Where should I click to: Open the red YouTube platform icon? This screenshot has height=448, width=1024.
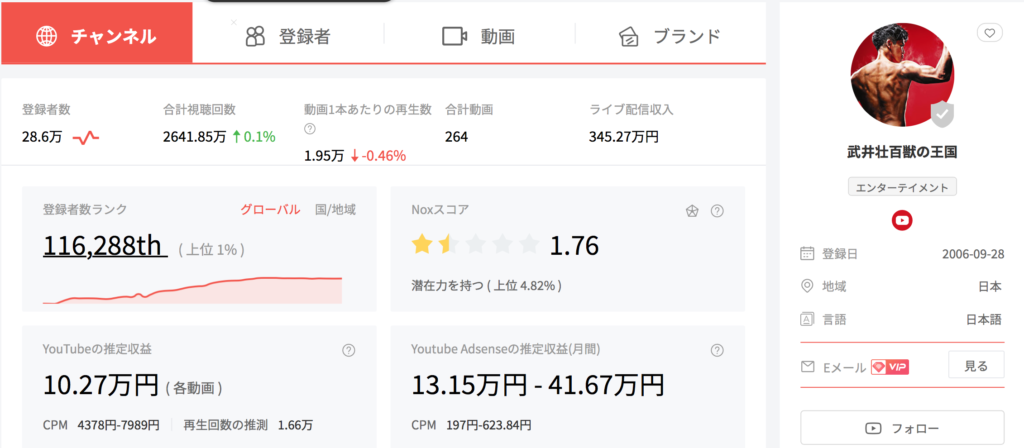tap(902, 221)
